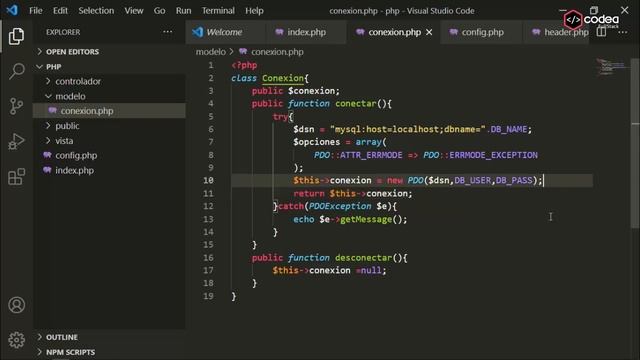Click the VS Code icon on Welcome tab
The width and height of the screenshot is (640, 360).
click(x=198, y=32)
